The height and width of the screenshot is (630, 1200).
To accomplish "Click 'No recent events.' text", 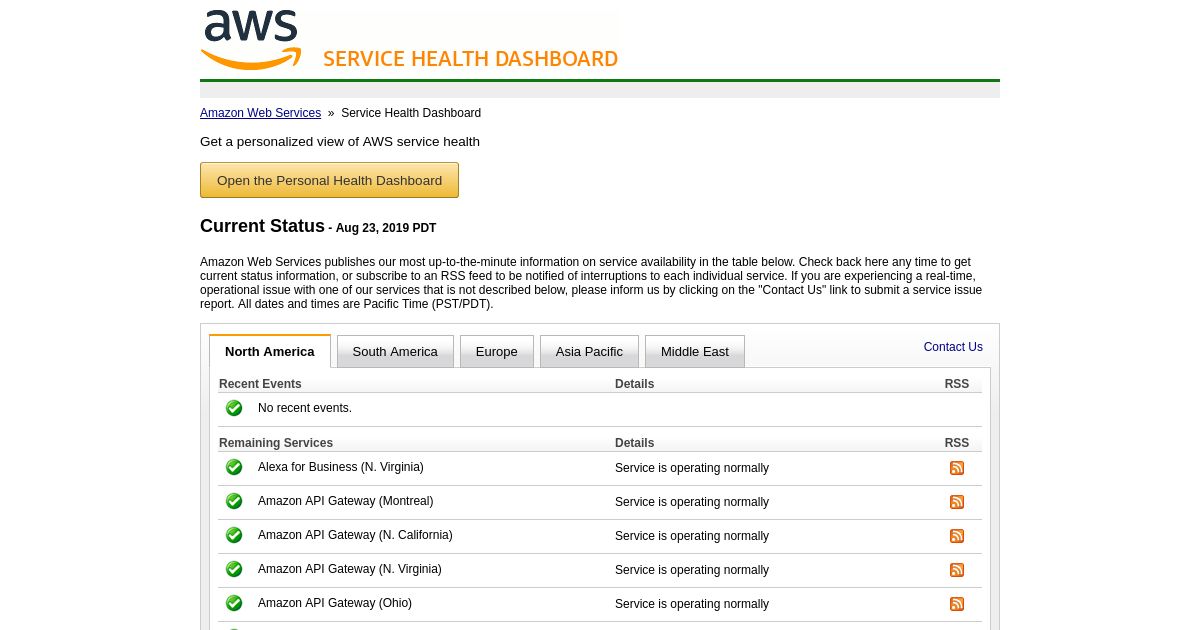I will 305,408.
